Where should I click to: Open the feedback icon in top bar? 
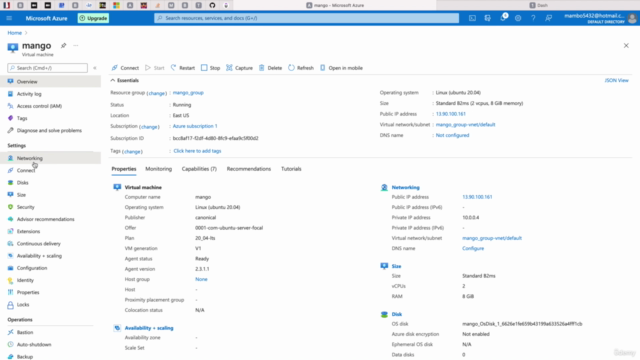[x=549, y=18]
